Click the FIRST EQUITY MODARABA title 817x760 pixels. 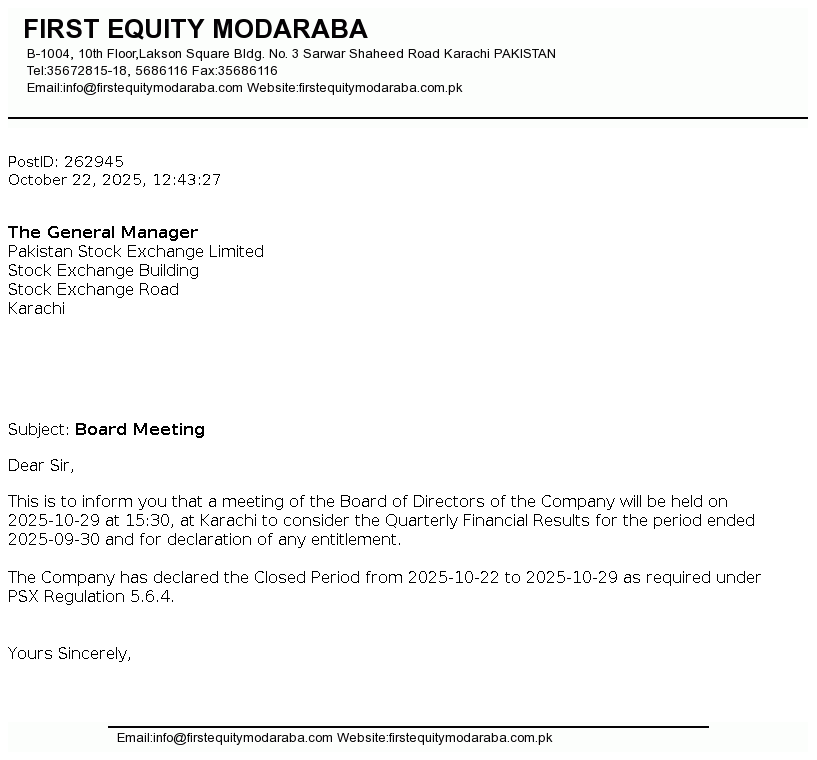point(195,29)
